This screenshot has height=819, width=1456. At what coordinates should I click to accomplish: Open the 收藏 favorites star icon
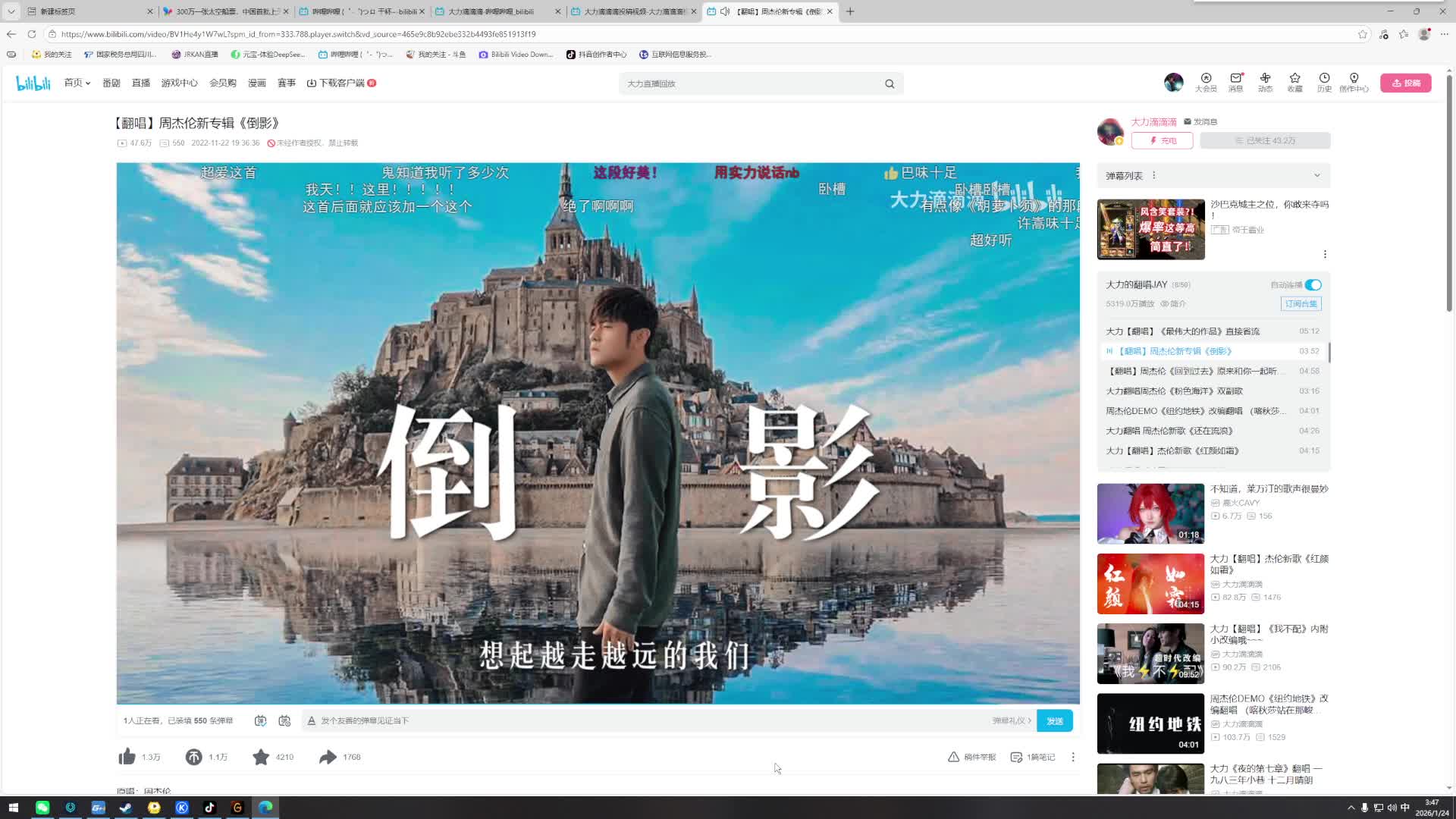coord(1294,83)
